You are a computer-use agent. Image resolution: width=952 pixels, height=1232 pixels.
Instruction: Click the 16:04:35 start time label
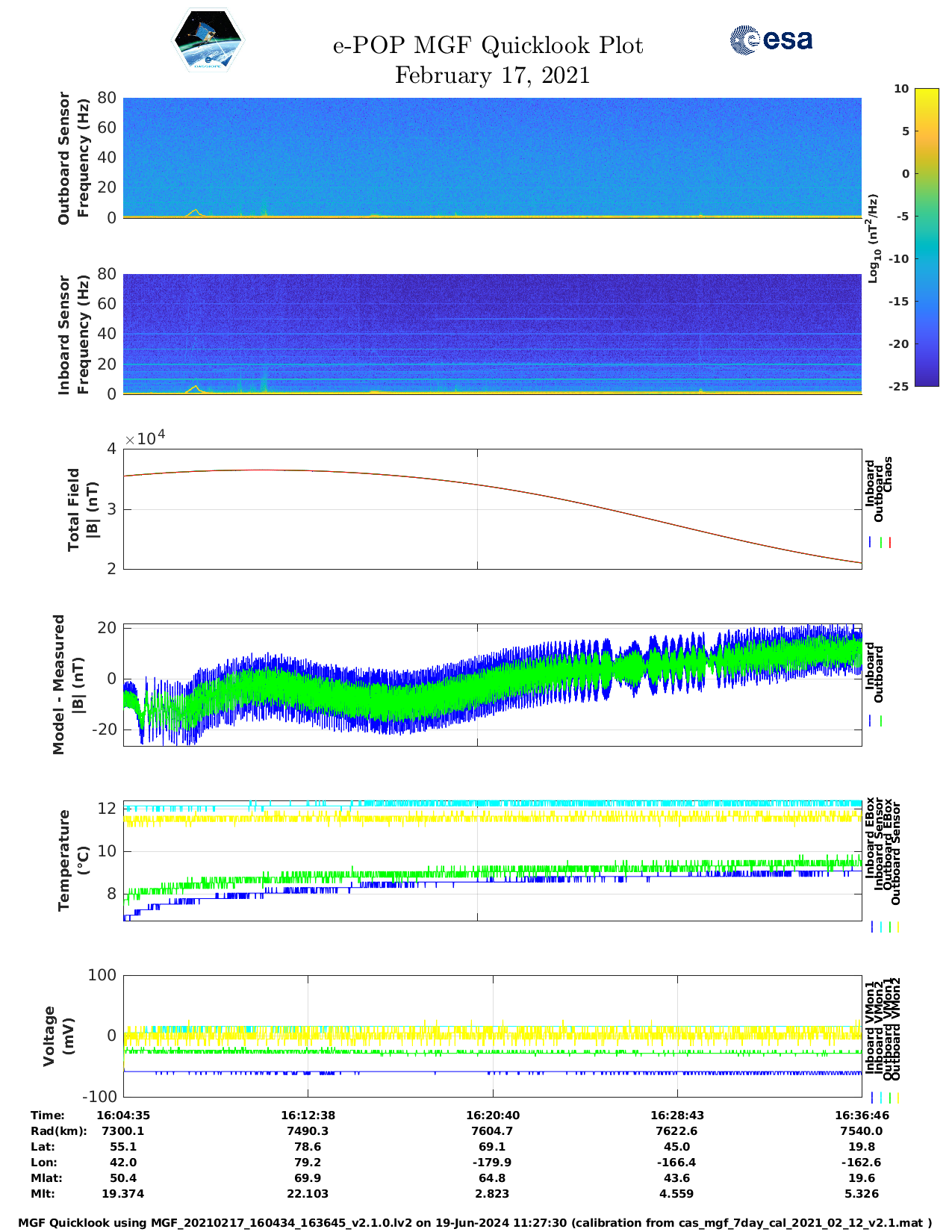pyautogui.click(x=123, y=1116)
